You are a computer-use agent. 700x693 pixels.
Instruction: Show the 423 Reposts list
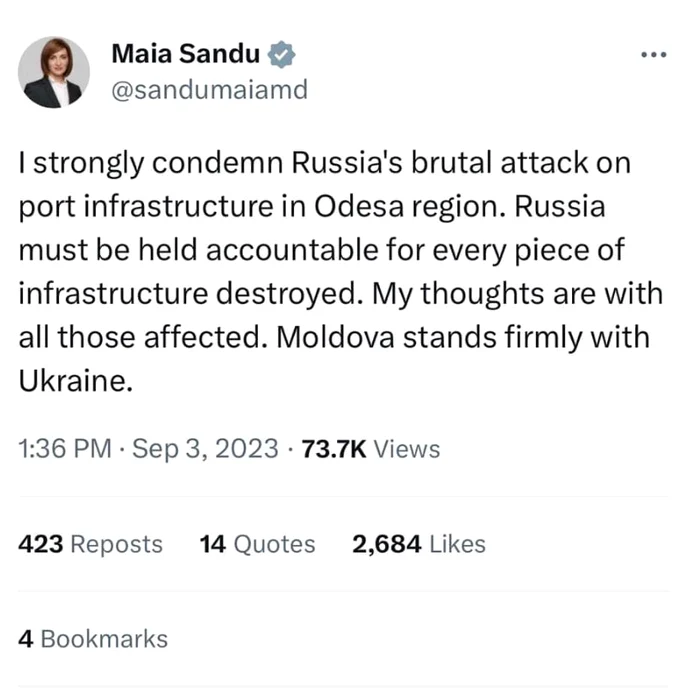point(91,544)
